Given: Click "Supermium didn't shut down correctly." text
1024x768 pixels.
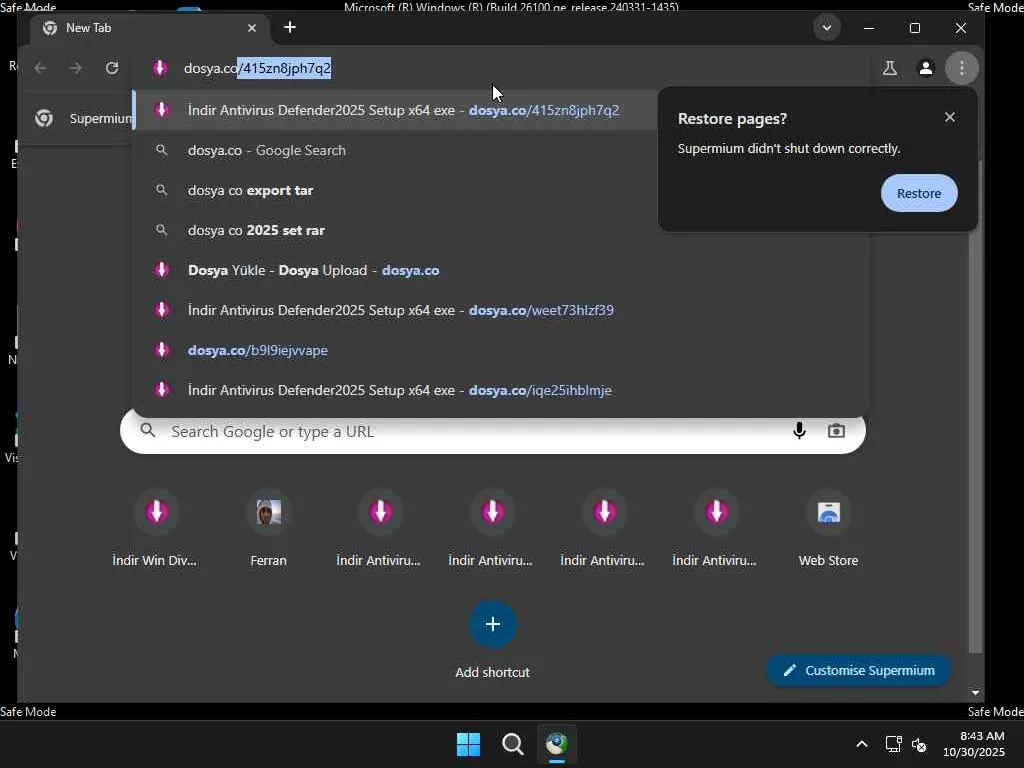Looking at the screenshot, I should [x=789, y=149].
